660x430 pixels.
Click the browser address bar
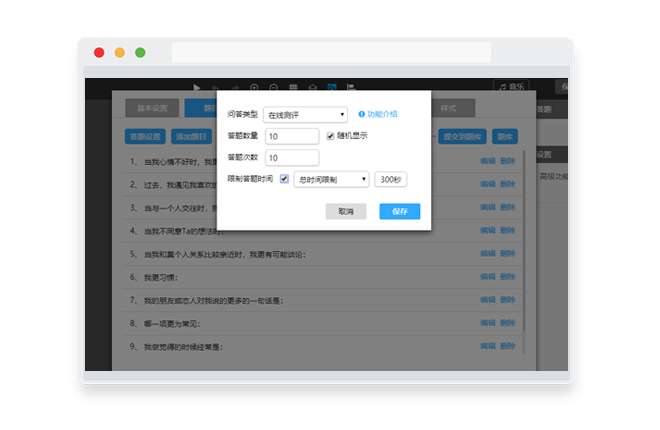331,53
